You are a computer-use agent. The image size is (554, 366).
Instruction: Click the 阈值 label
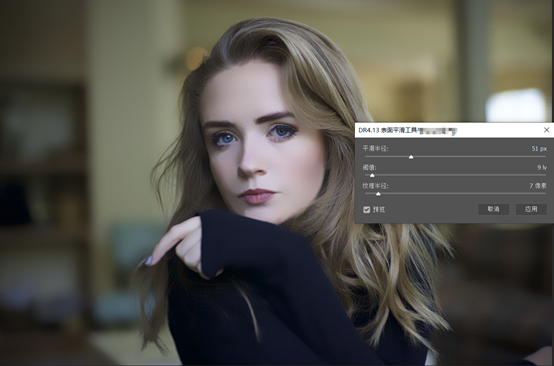coord(370,167)
